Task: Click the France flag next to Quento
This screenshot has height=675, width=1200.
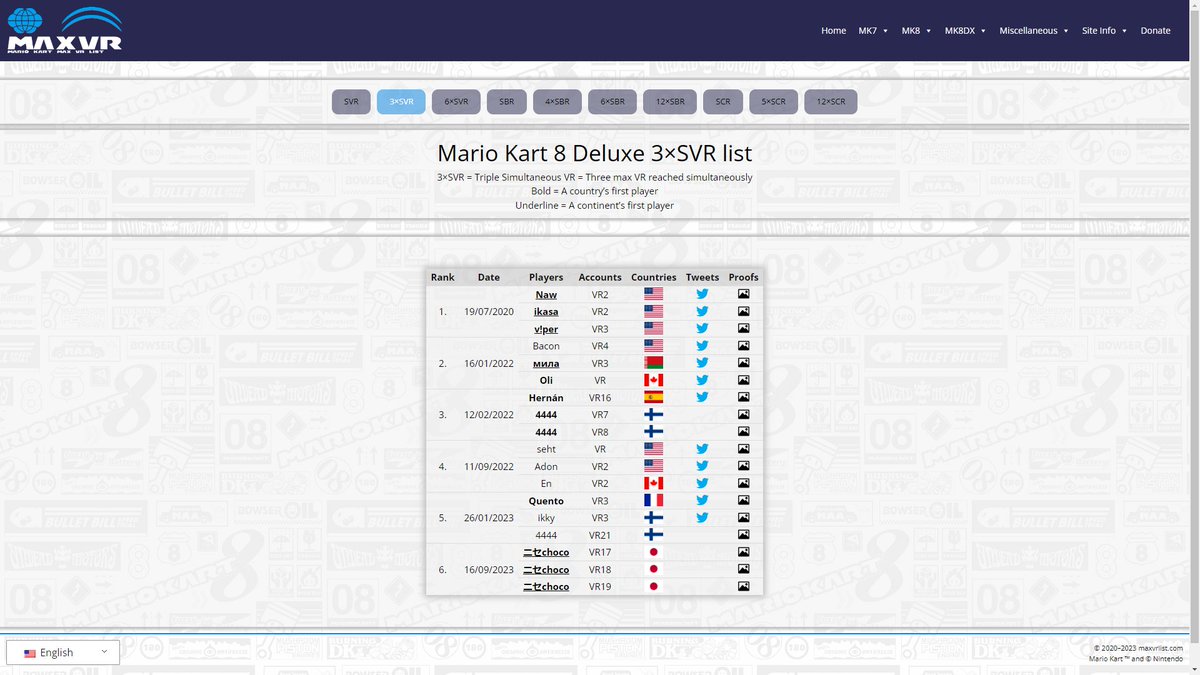Action: click(653, 500)
